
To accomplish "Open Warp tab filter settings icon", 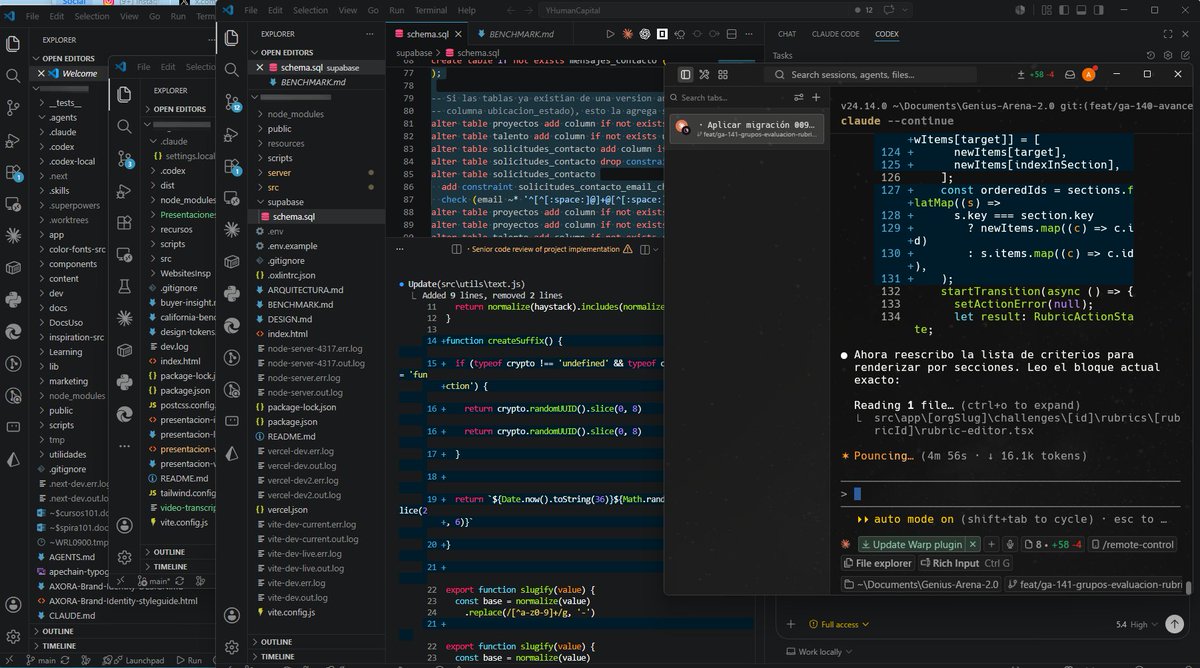I will coord(799,97).
